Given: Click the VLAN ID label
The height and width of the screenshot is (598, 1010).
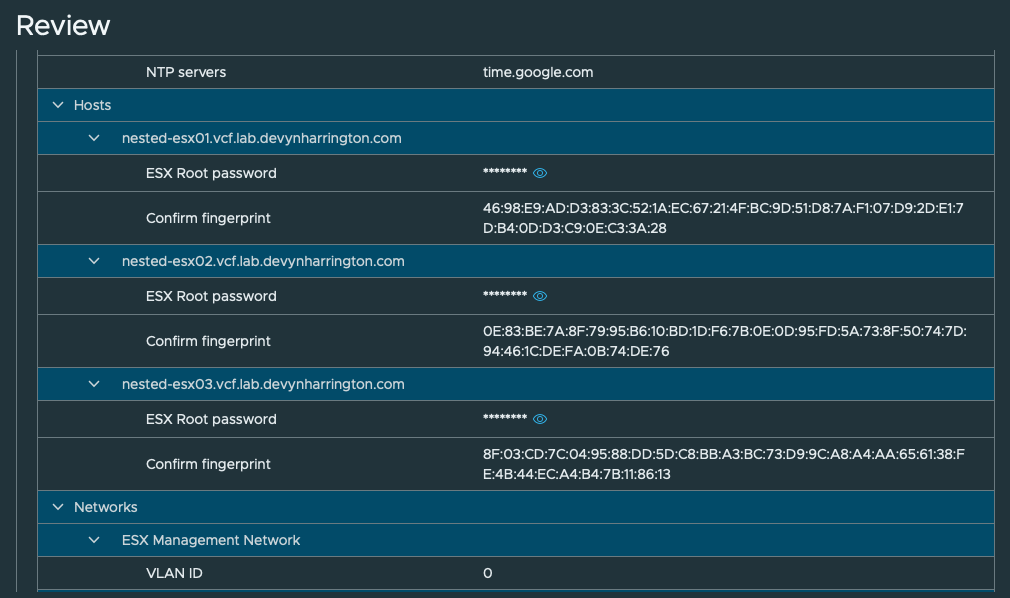Looking at the screenshot, I should [x=174, y=573].
